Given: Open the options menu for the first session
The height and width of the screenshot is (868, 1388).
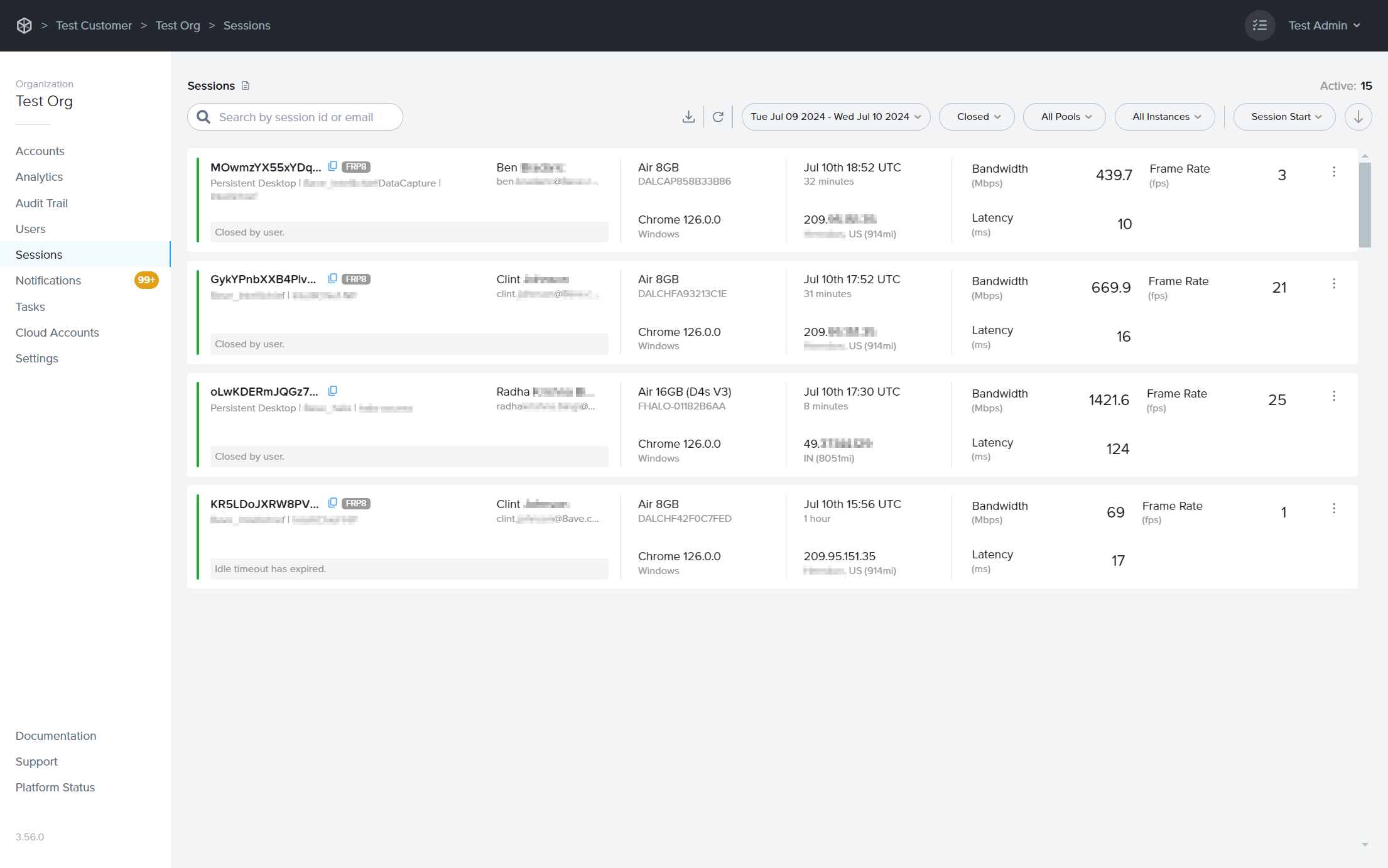Looking at the screenshot, I should click(1334, 171).
